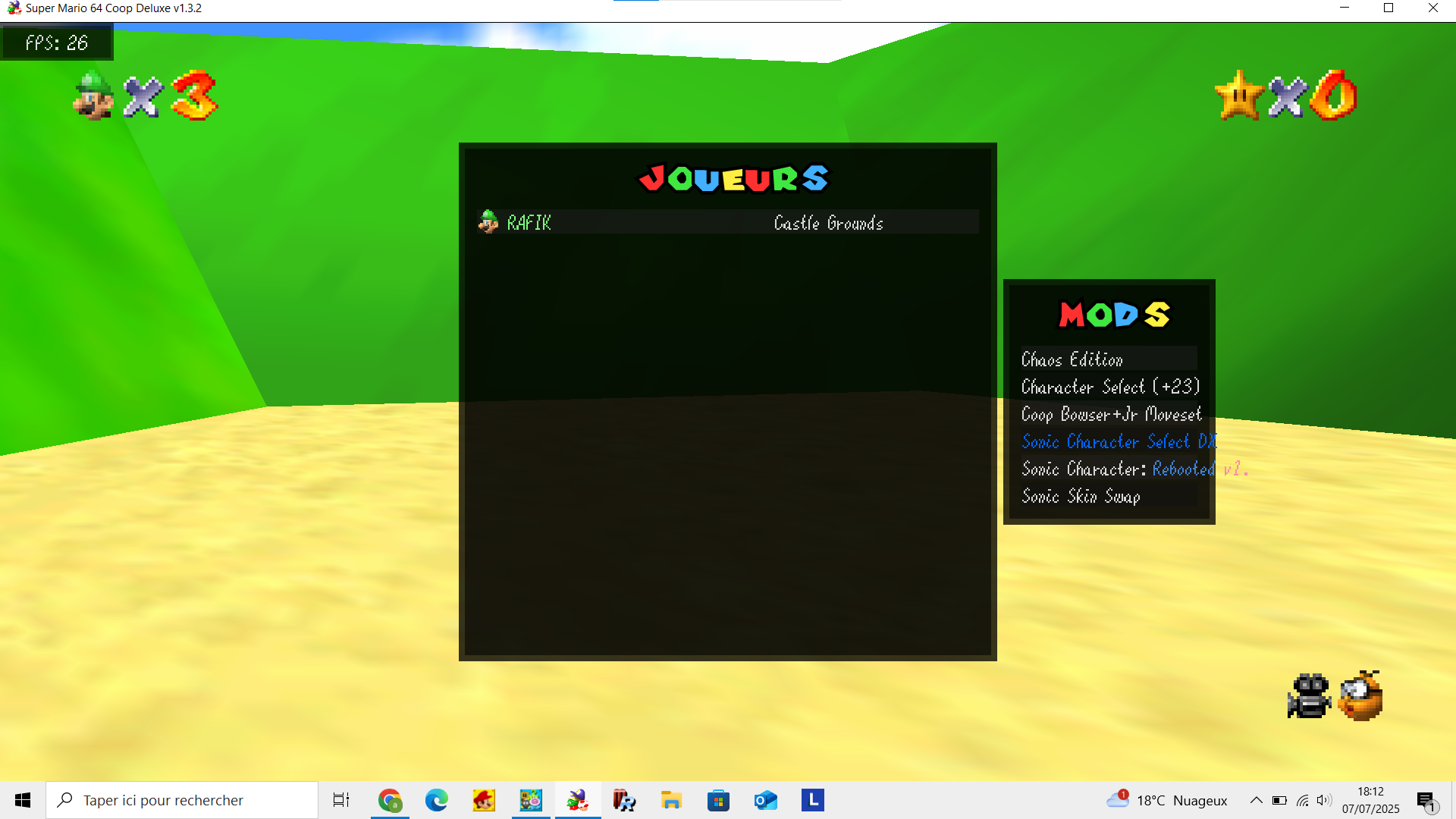
Task: Open the Mario head app in taskbar
Action: [x=484, y=800]
